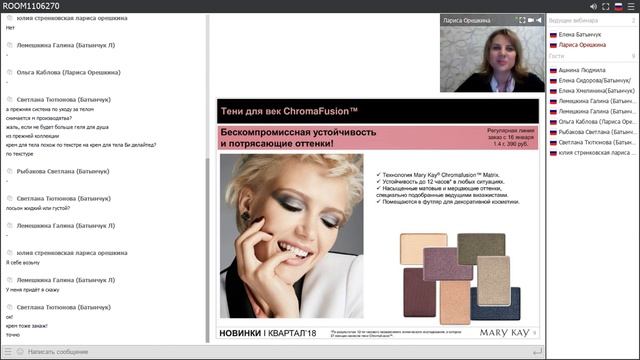Click message icon of Тютюнова 'ок!' entry
This screenshot has width=640, height=360.
[10, 307]
